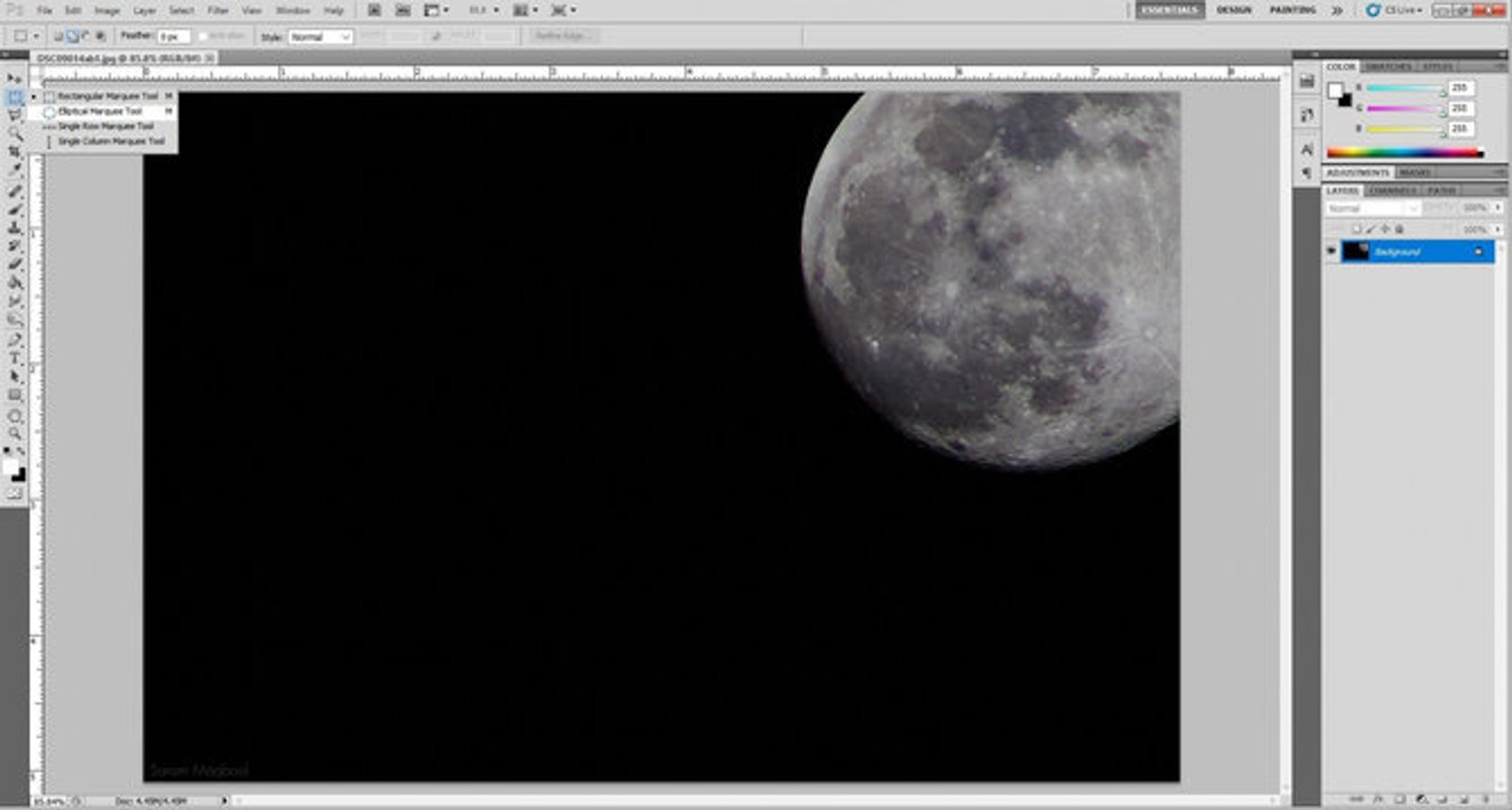Select the Eraser tool
This screenshot has width=1512, height=810.
click(14, 265)
